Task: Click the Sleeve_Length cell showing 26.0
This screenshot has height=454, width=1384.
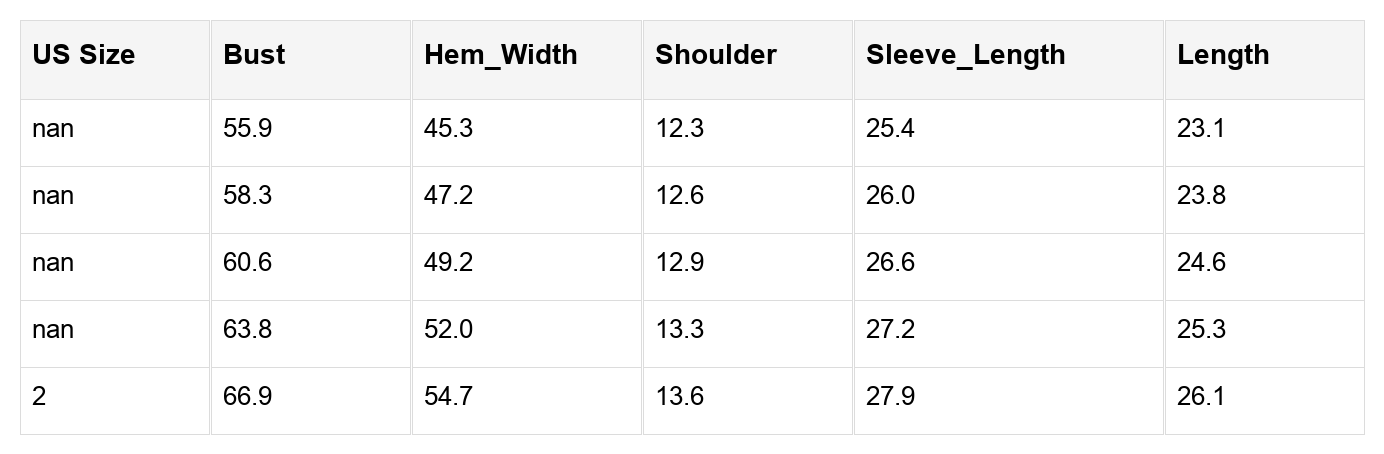Action: (x=890, y=195)
